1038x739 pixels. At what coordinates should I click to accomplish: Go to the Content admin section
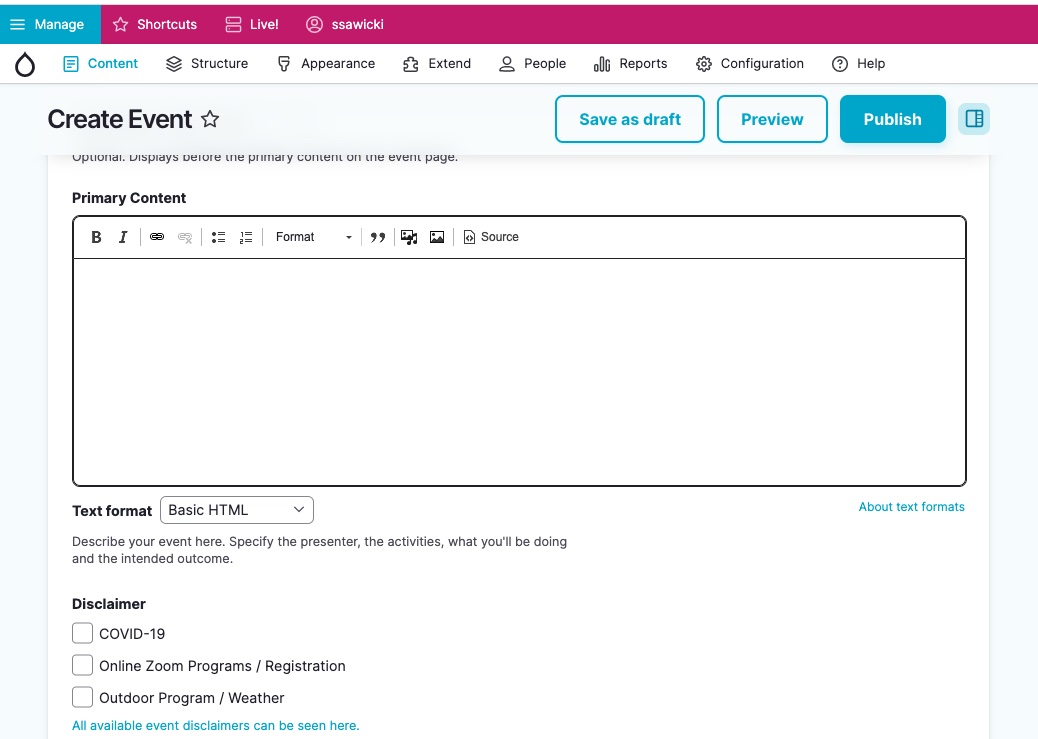tap(101, 64)
